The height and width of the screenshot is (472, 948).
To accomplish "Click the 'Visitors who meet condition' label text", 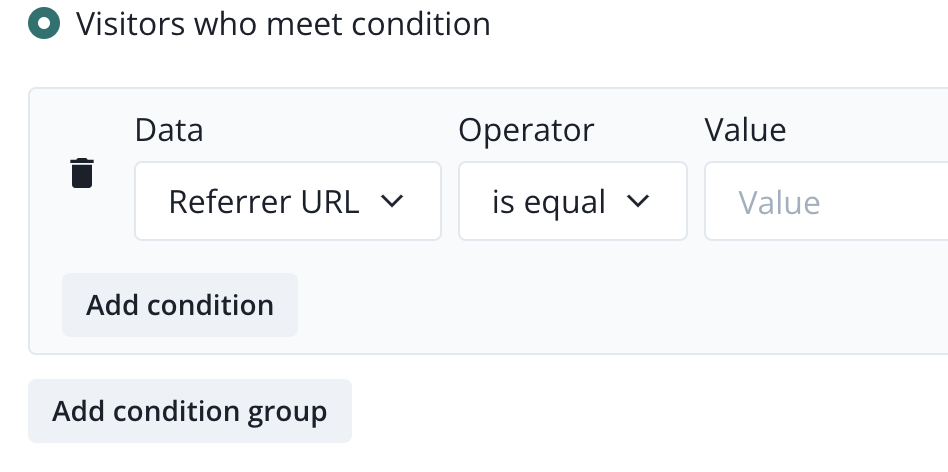I will (283, 23).
